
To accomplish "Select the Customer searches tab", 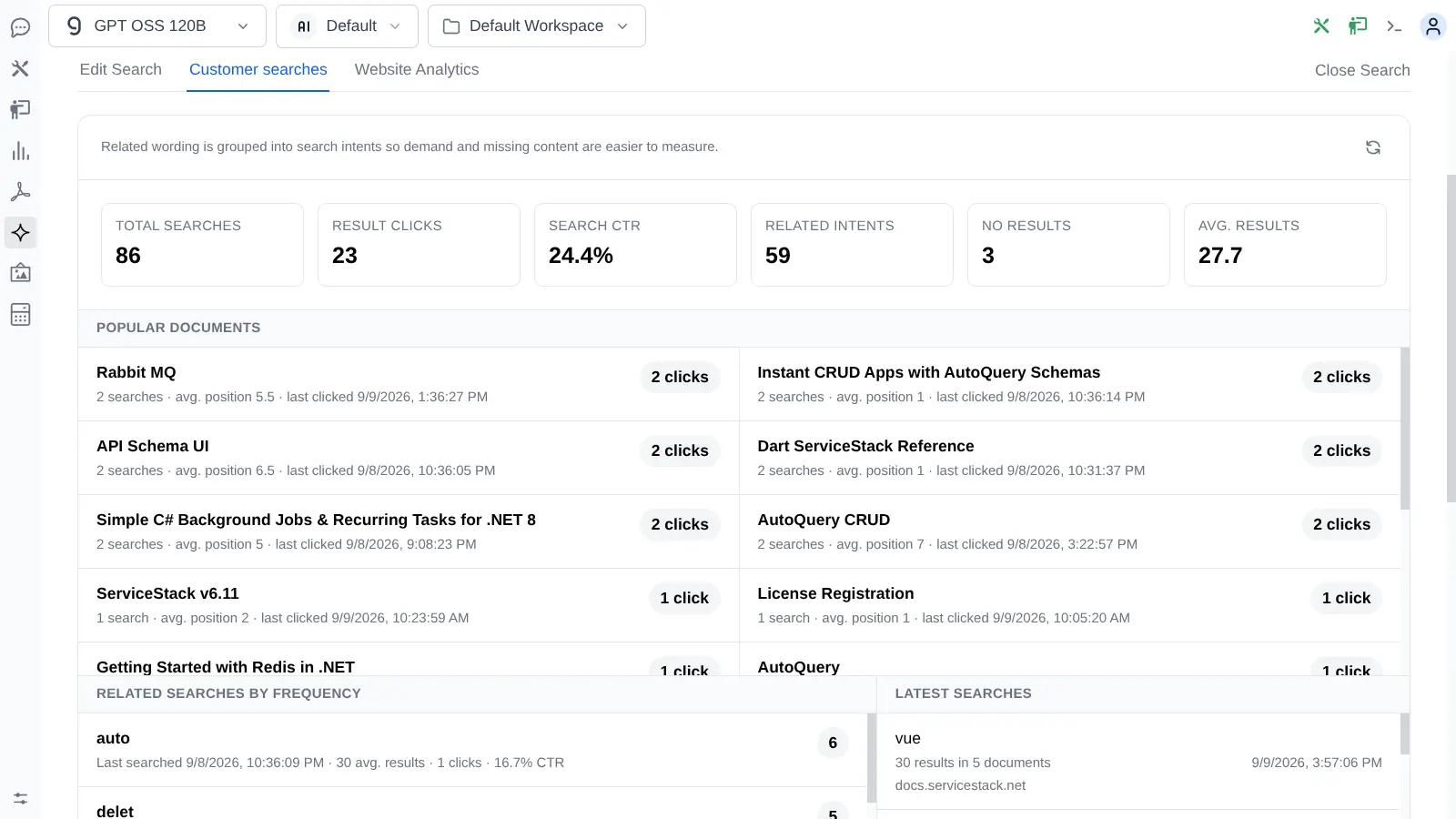I will pyautogui.click(x=258, y=70).
